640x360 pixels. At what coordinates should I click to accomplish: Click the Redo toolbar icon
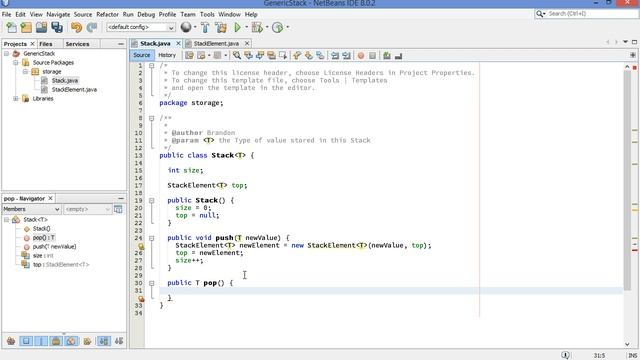(92, 27)
